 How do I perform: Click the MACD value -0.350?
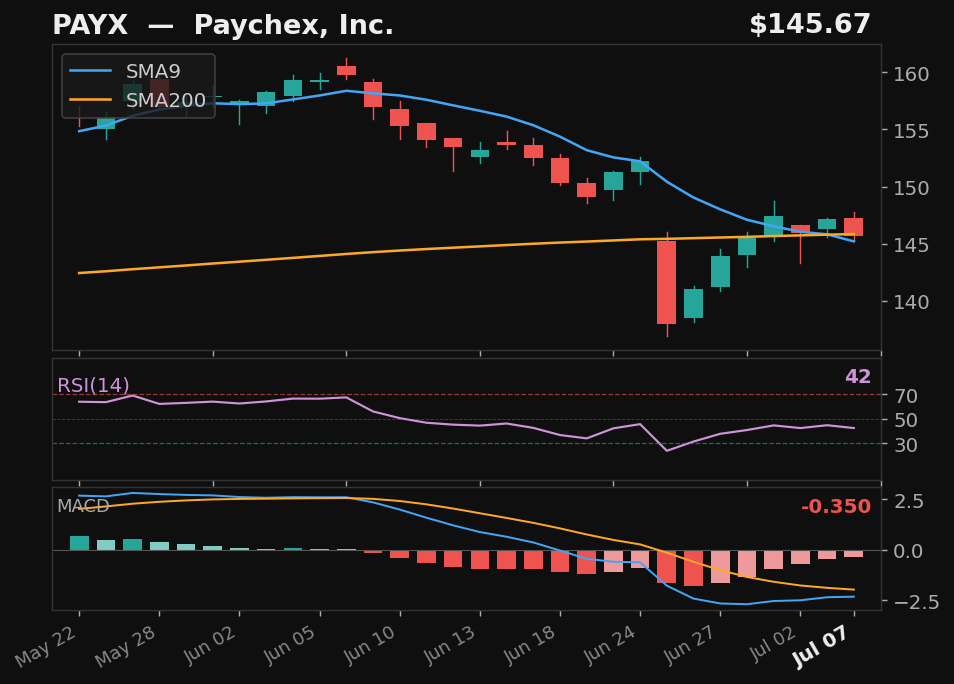pyautogui.click(x=836, y=506)
